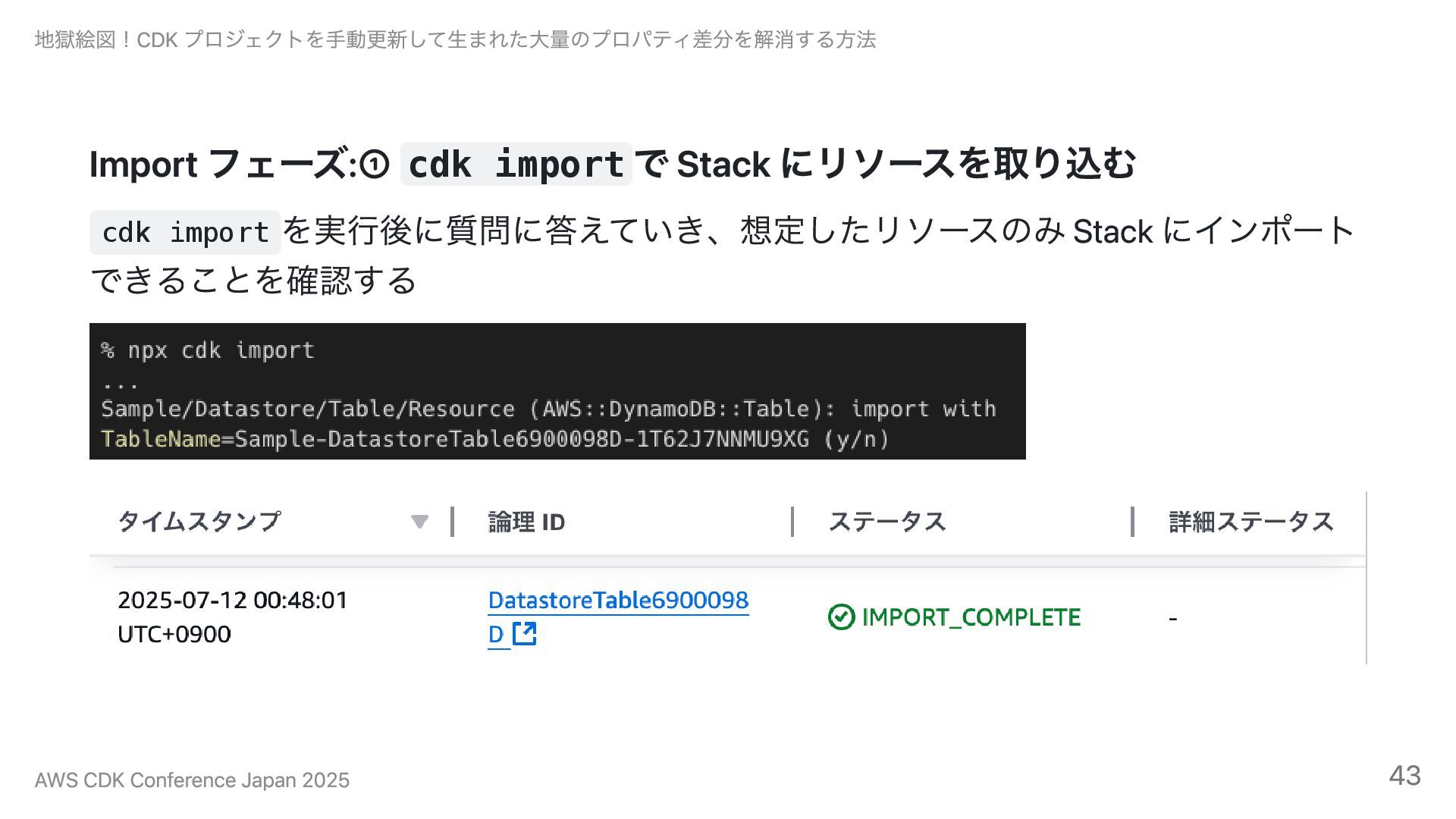
Task: Click the column divider after 論理 ID
Action: [x=792, y=522]
